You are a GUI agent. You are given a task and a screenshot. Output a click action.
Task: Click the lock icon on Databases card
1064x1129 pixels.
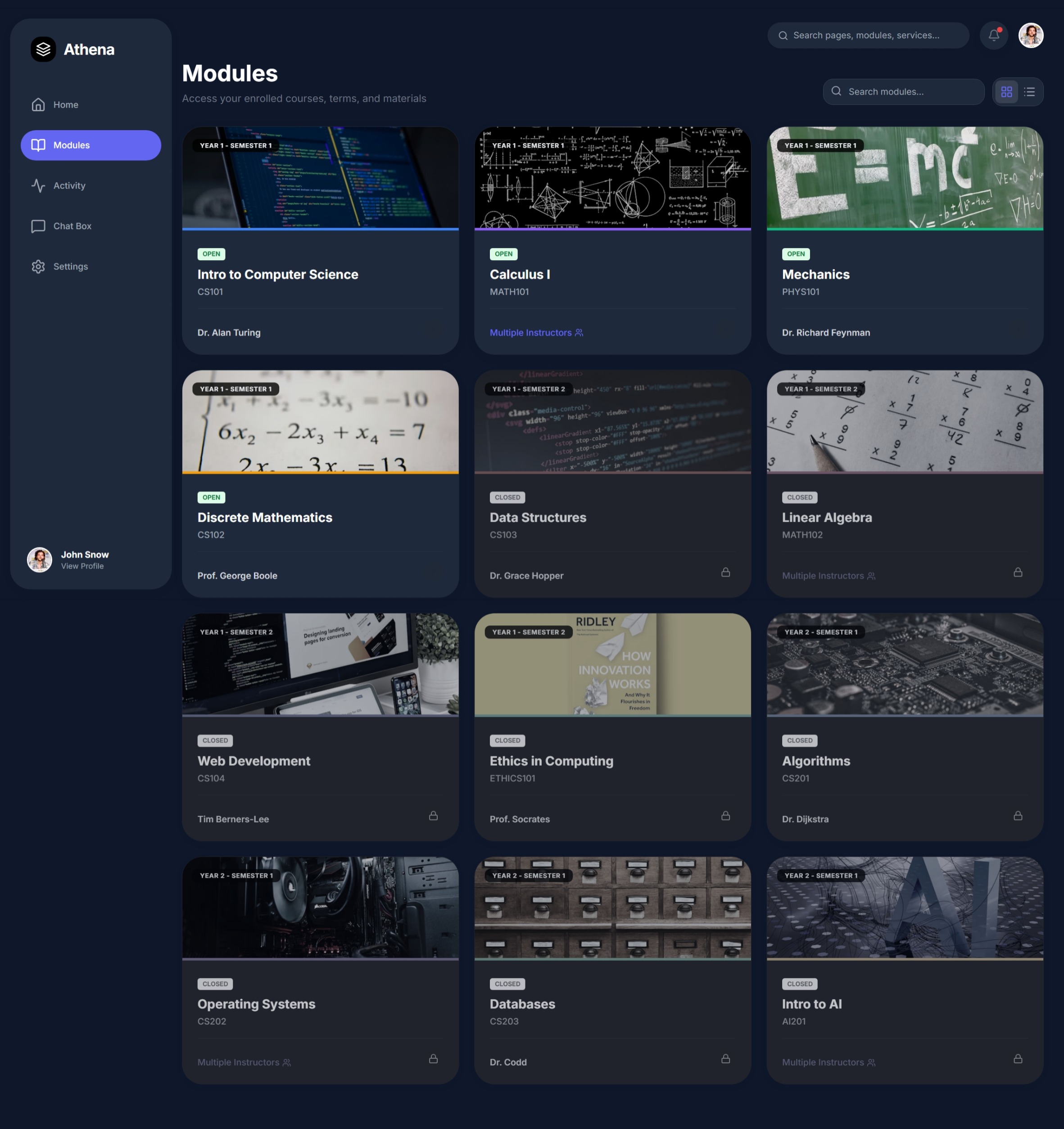point(725,1059)
